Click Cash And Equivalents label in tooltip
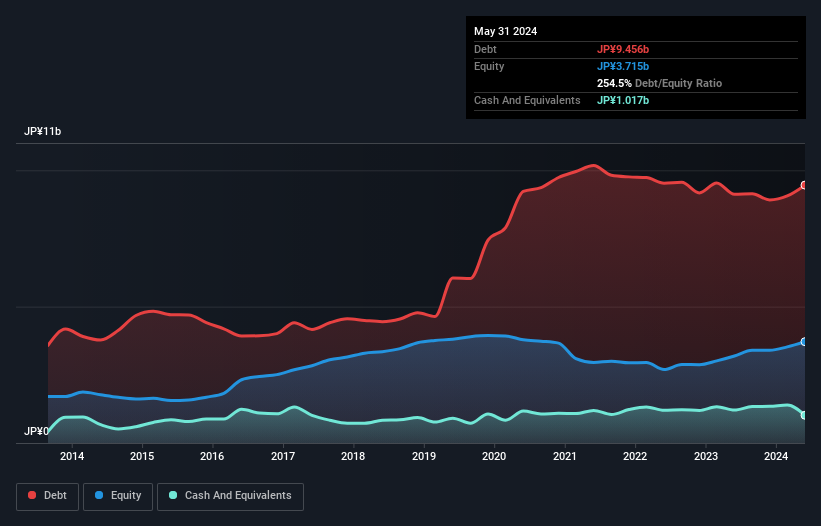821x526 pixels. click(x=527, y=100)
